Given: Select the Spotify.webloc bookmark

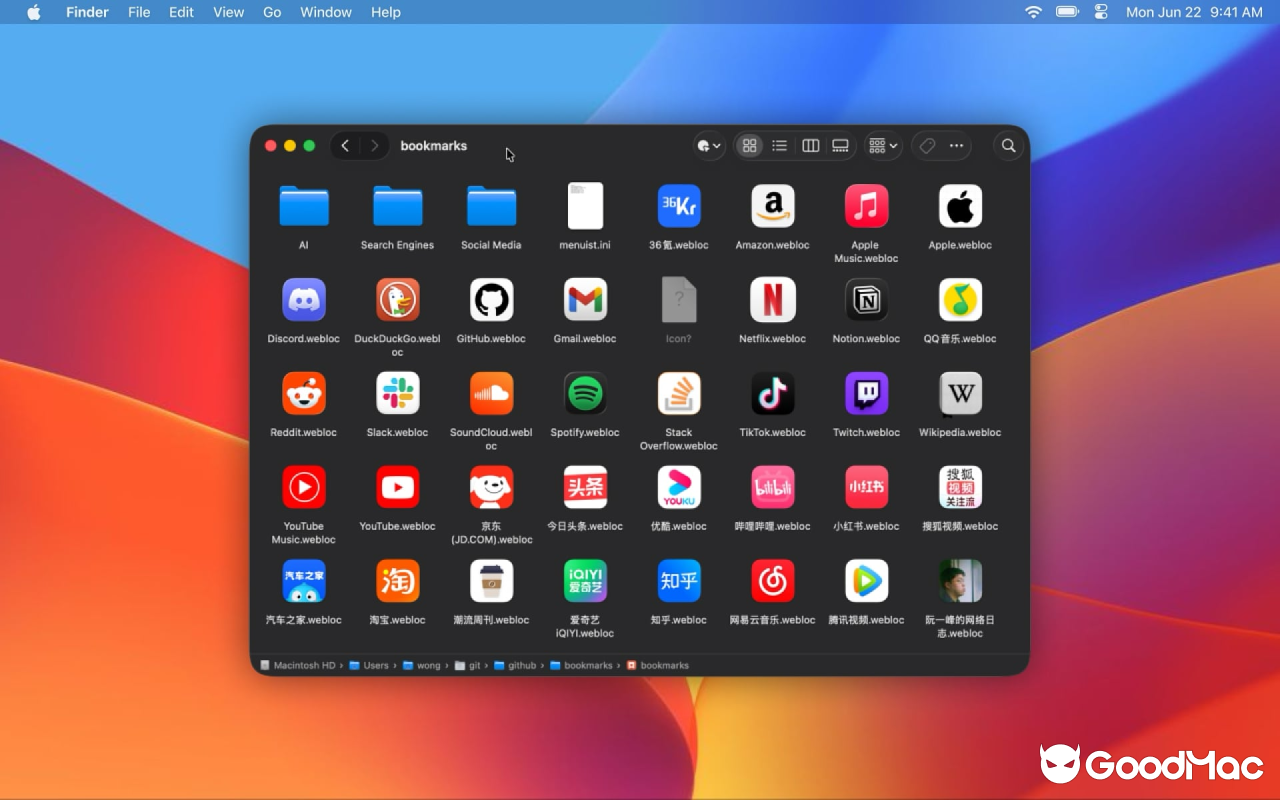Looking at the screenshot, I should point(585,394).
